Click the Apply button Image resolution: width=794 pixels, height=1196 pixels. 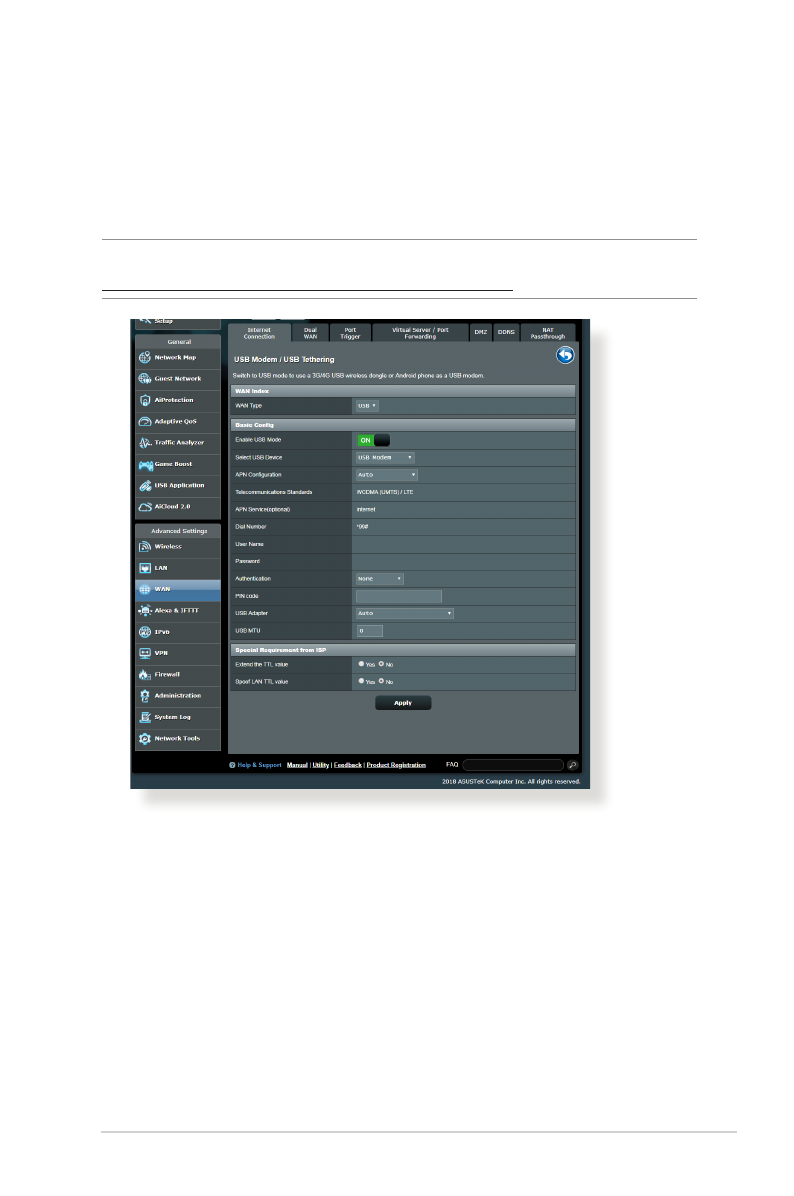pyautogui.click(x=403, y=703)
